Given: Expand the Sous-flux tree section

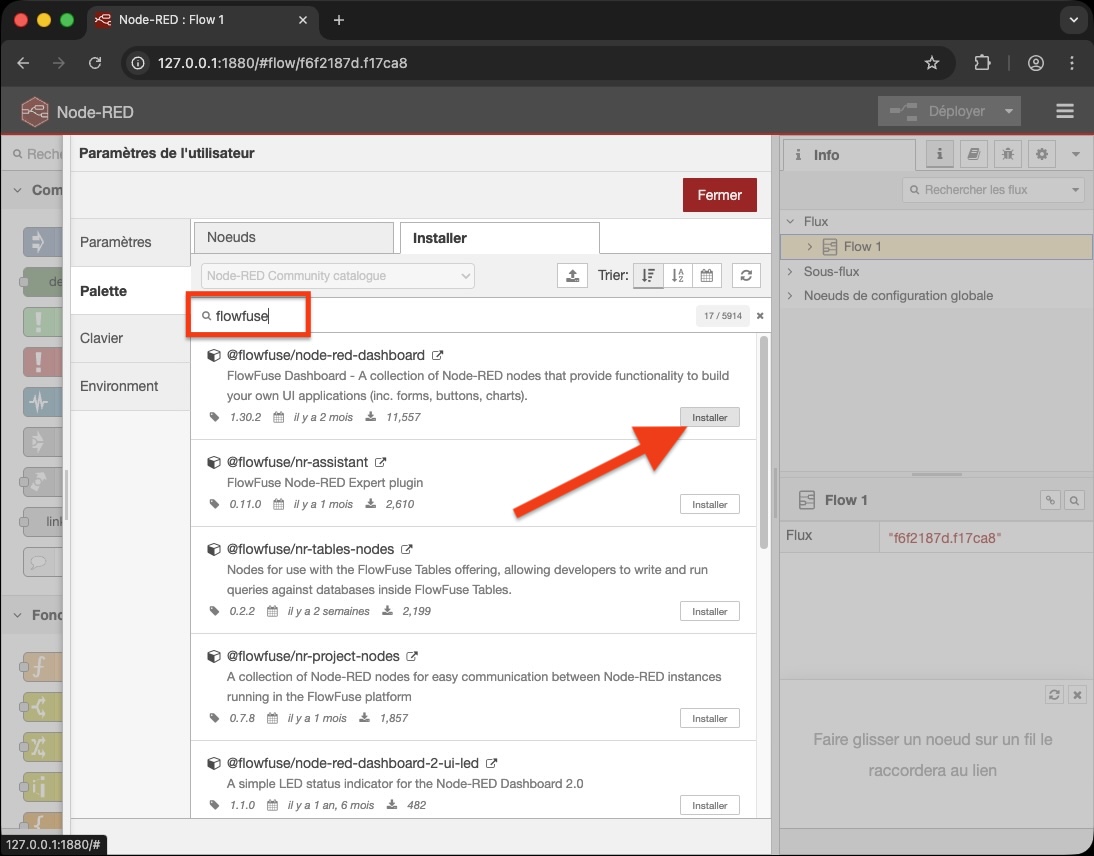Looking at the screenshot, I should [791, 271].
